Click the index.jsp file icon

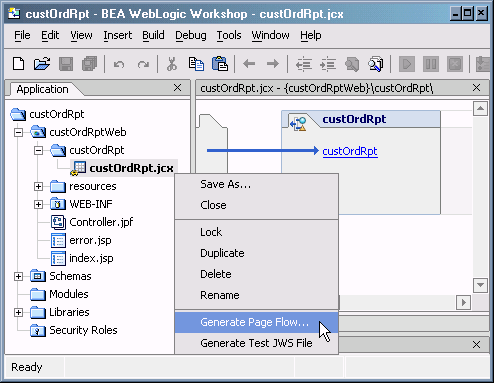pos(58,258)
